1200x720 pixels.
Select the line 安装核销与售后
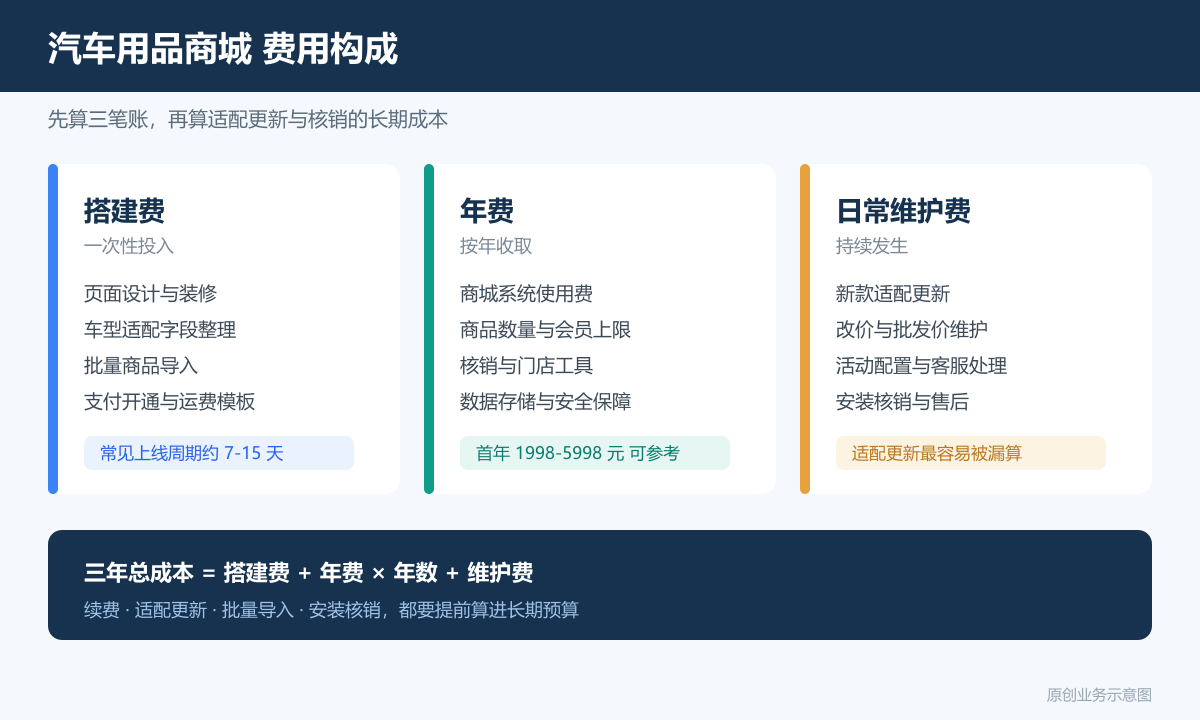pos(902,402)
